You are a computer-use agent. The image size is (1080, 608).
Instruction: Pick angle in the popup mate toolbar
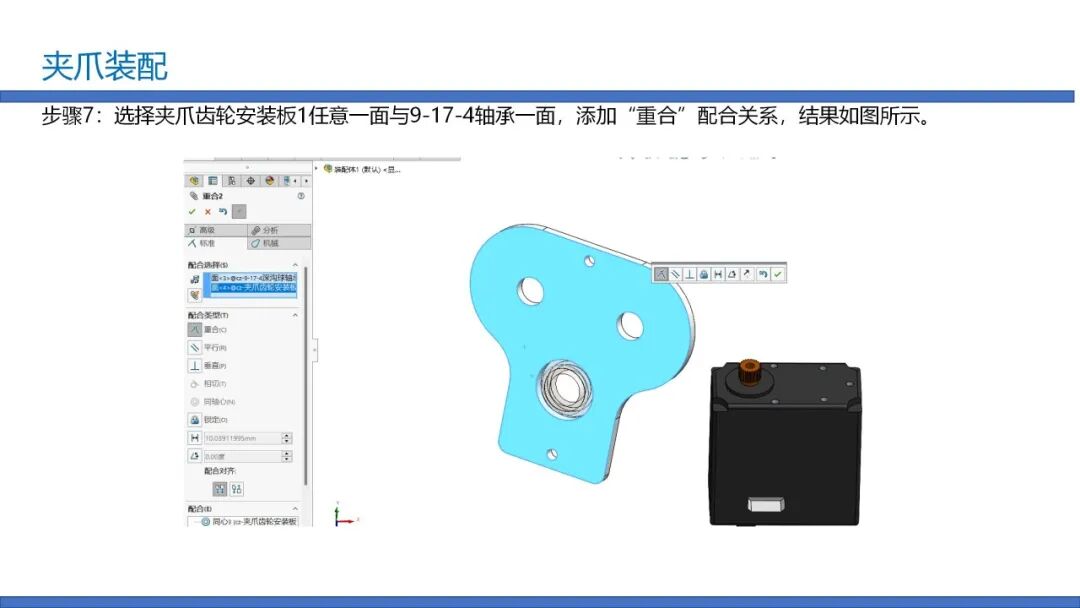coord(732,274)
